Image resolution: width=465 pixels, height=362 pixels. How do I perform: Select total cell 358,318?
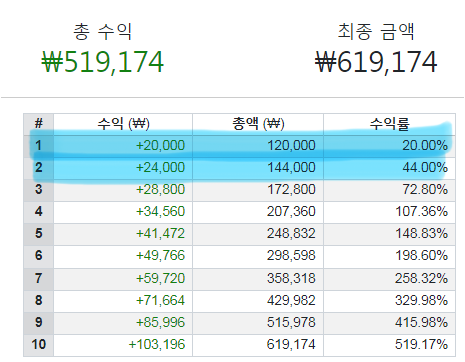[258, 279]
